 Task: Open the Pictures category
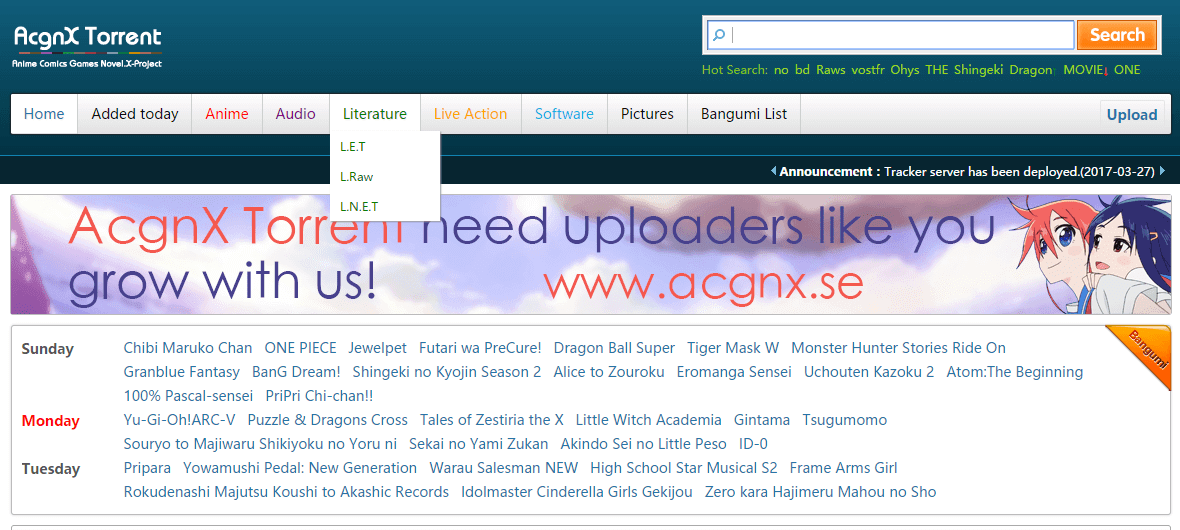[647, 114]
